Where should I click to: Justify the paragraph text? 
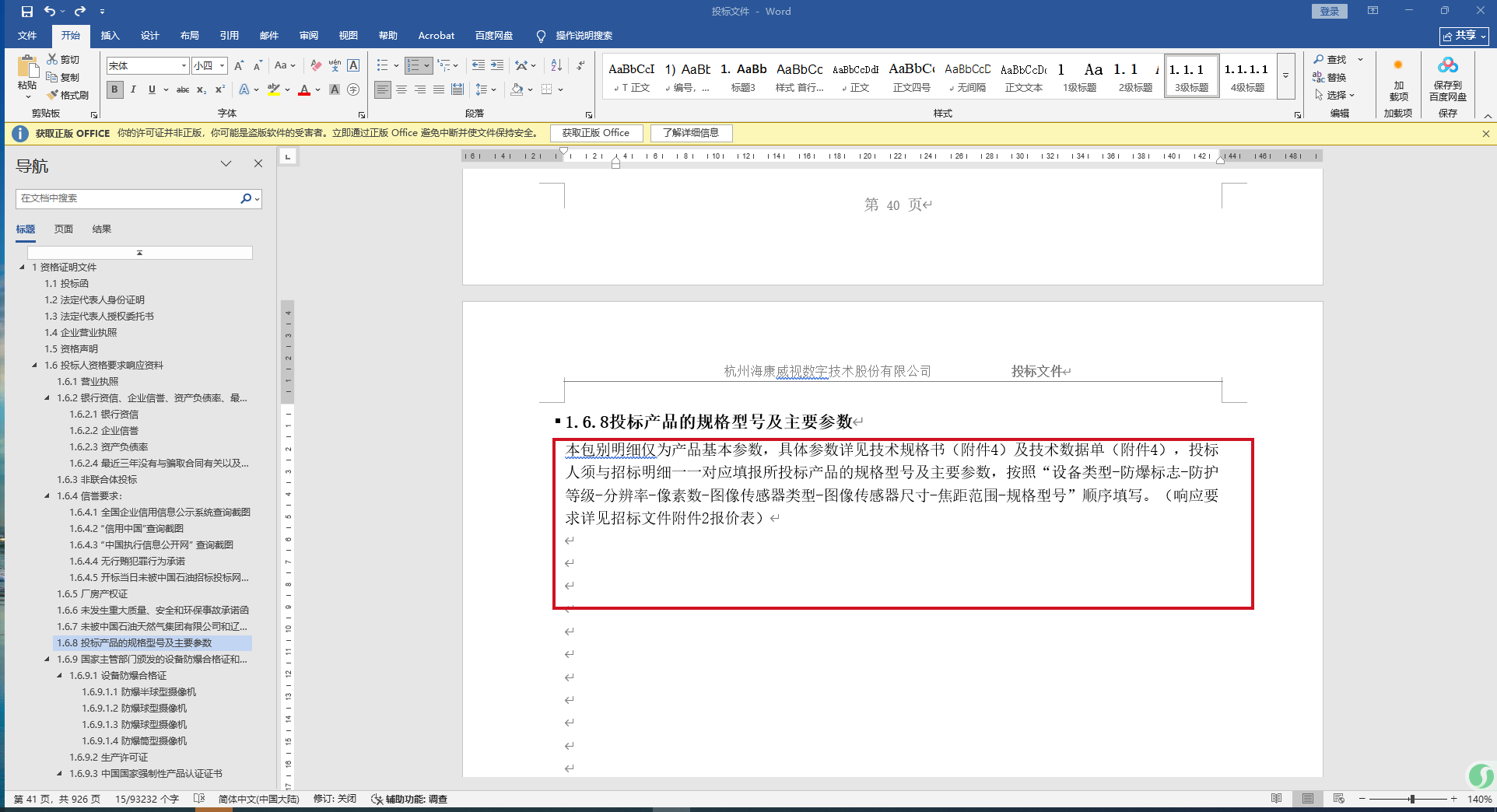439,89
